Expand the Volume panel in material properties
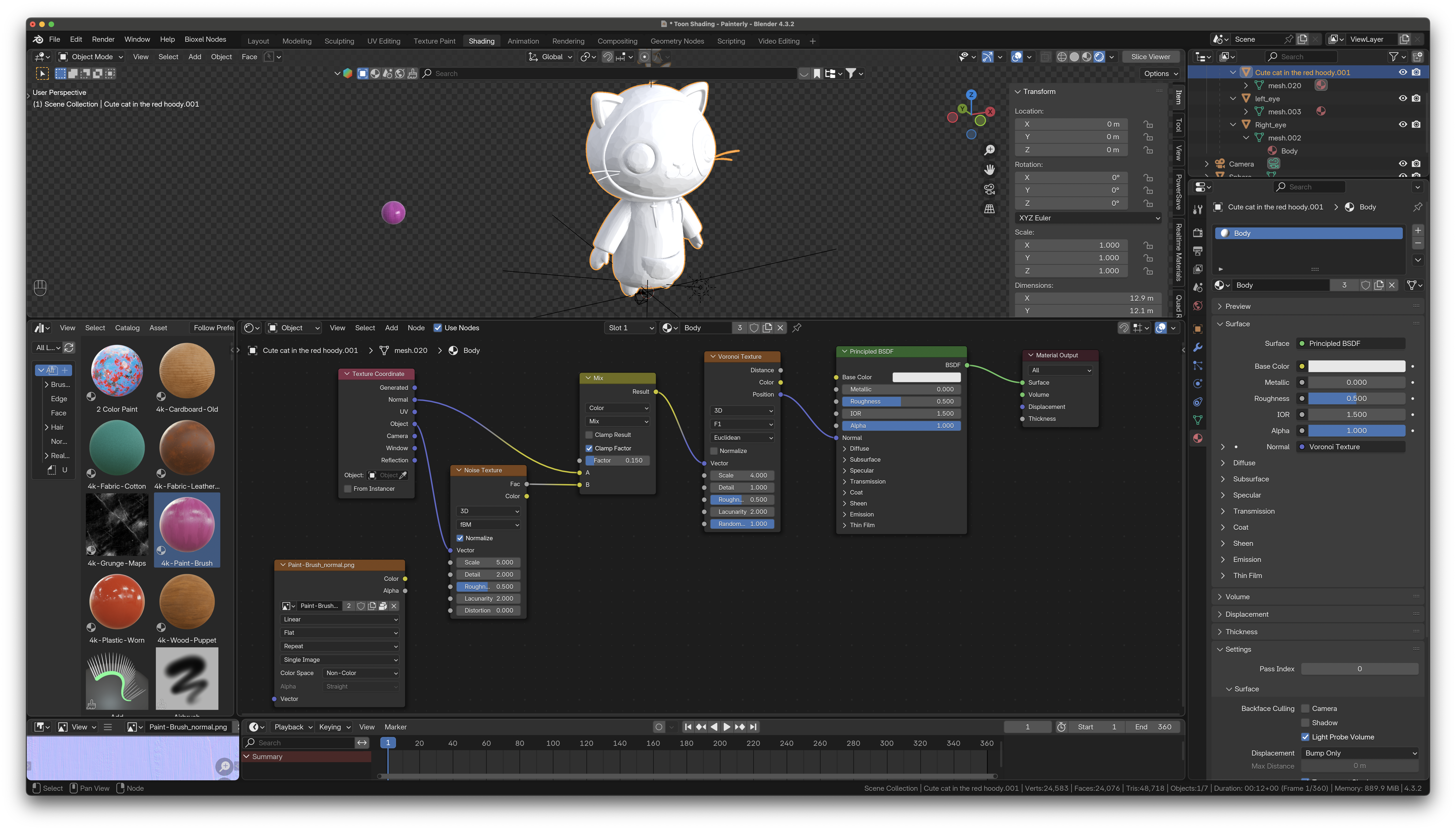 click(x=1237, y=597)
